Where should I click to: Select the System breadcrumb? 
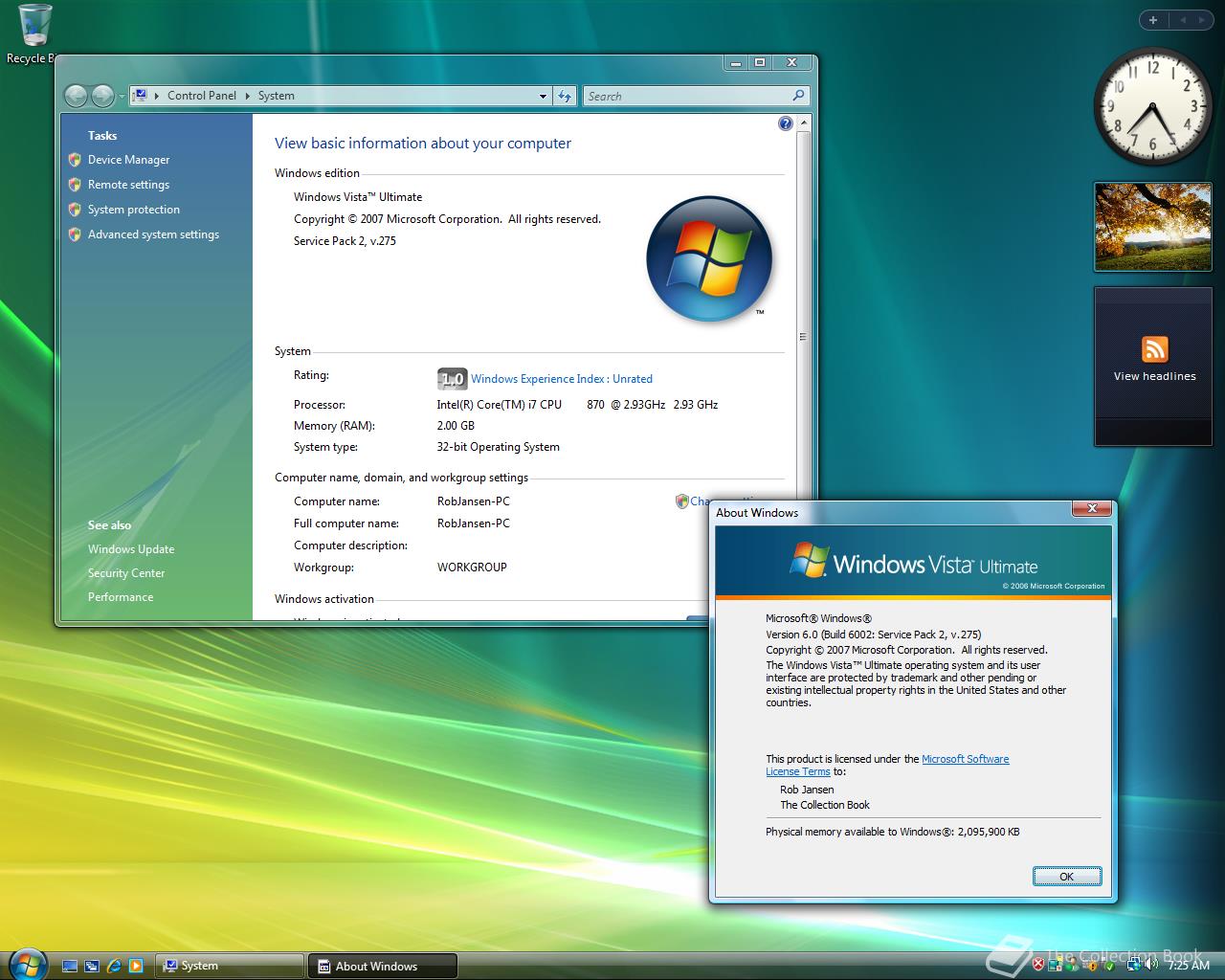click(x=276, y=96)
